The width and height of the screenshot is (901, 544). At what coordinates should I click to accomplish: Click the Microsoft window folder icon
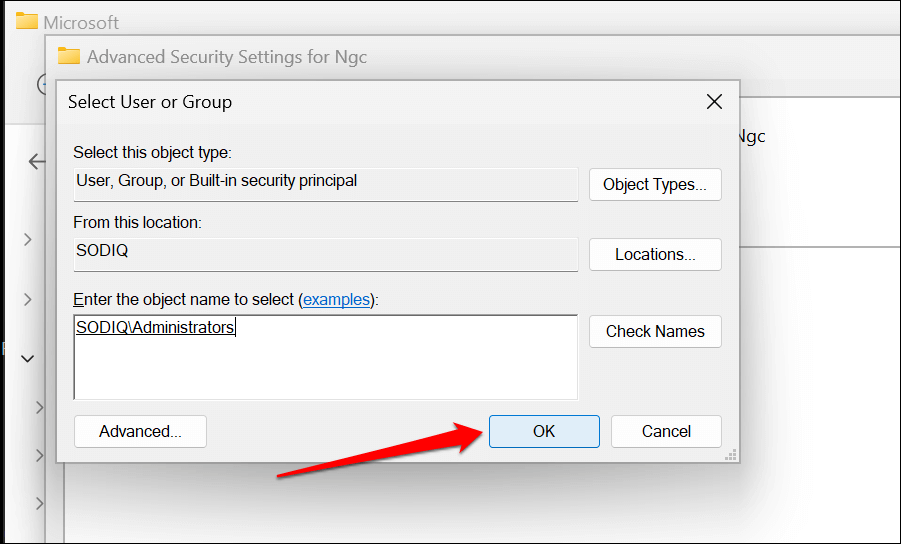(27, 22)
